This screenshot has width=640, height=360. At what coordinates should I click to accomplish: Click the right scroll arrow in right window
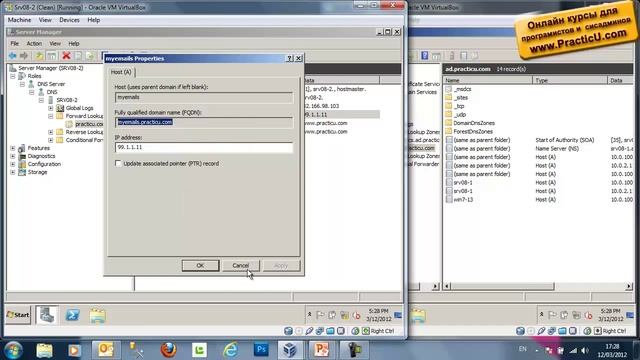(x=629, y=287)
